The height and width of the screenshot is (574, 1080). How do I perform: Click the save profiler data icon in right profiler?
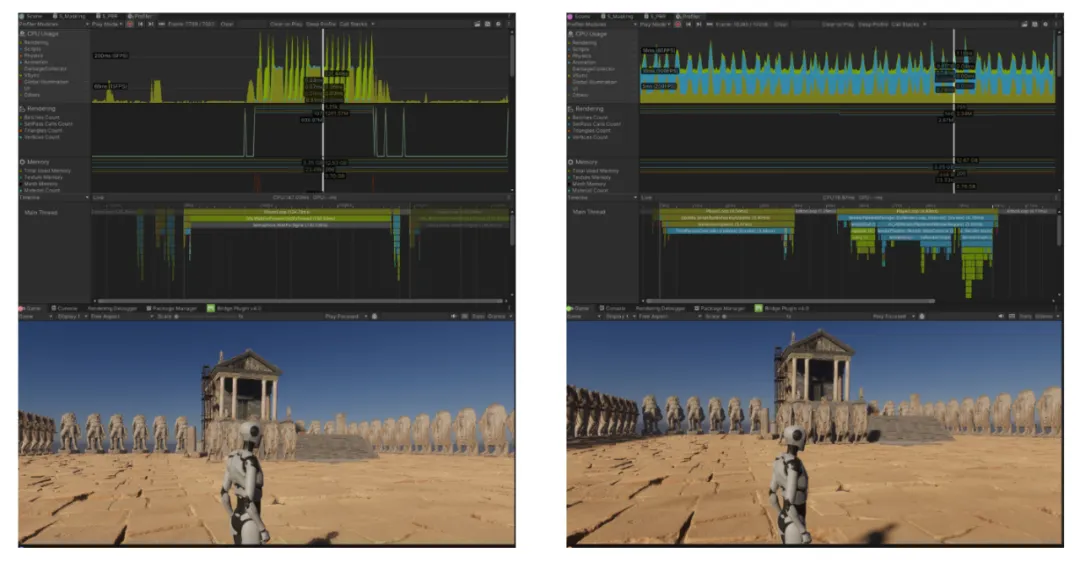pyautogui.click(x=1035, y=24)
